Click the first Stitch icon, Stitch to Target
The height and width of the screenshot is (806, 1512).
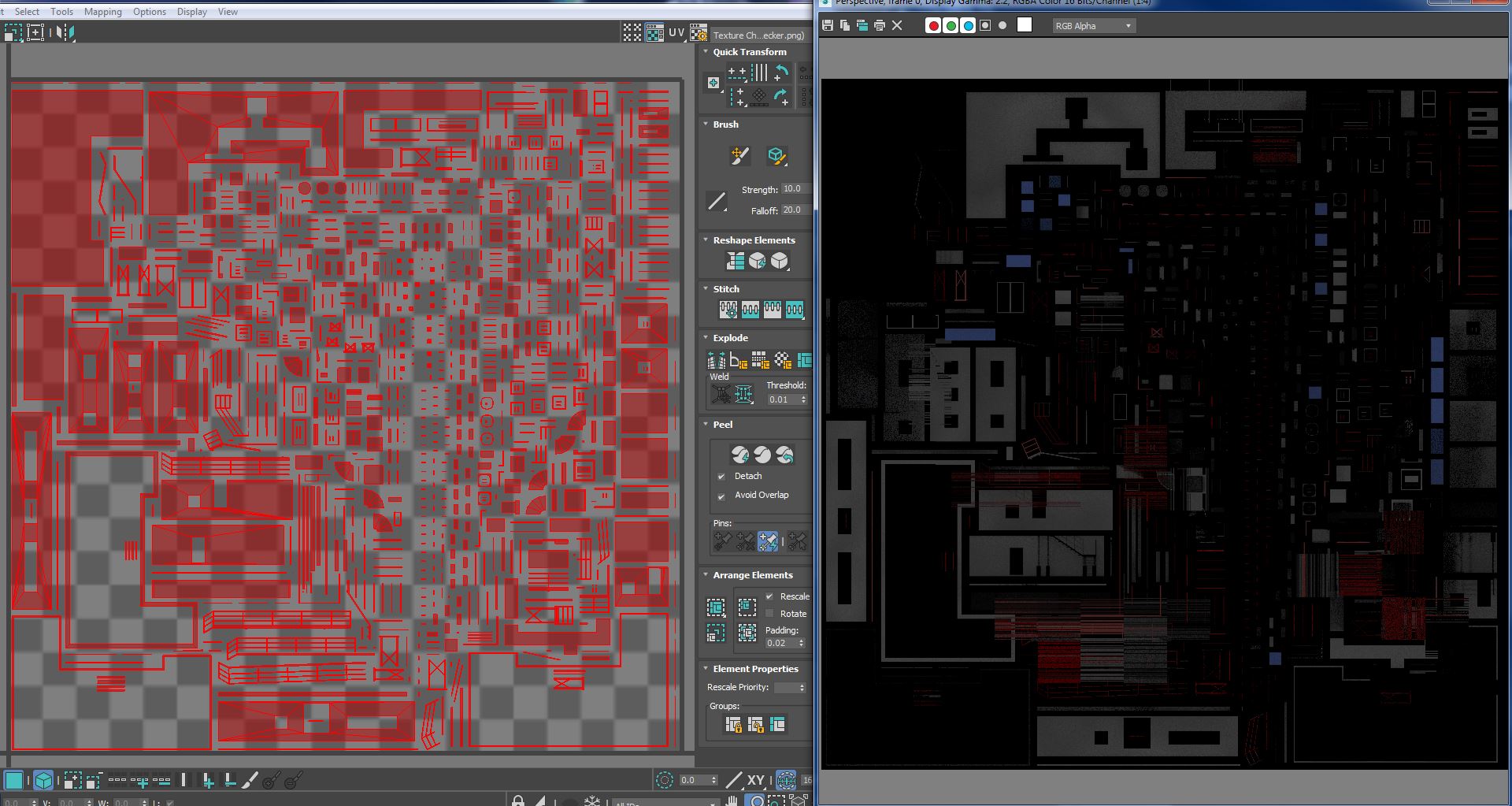coord(728,310)
